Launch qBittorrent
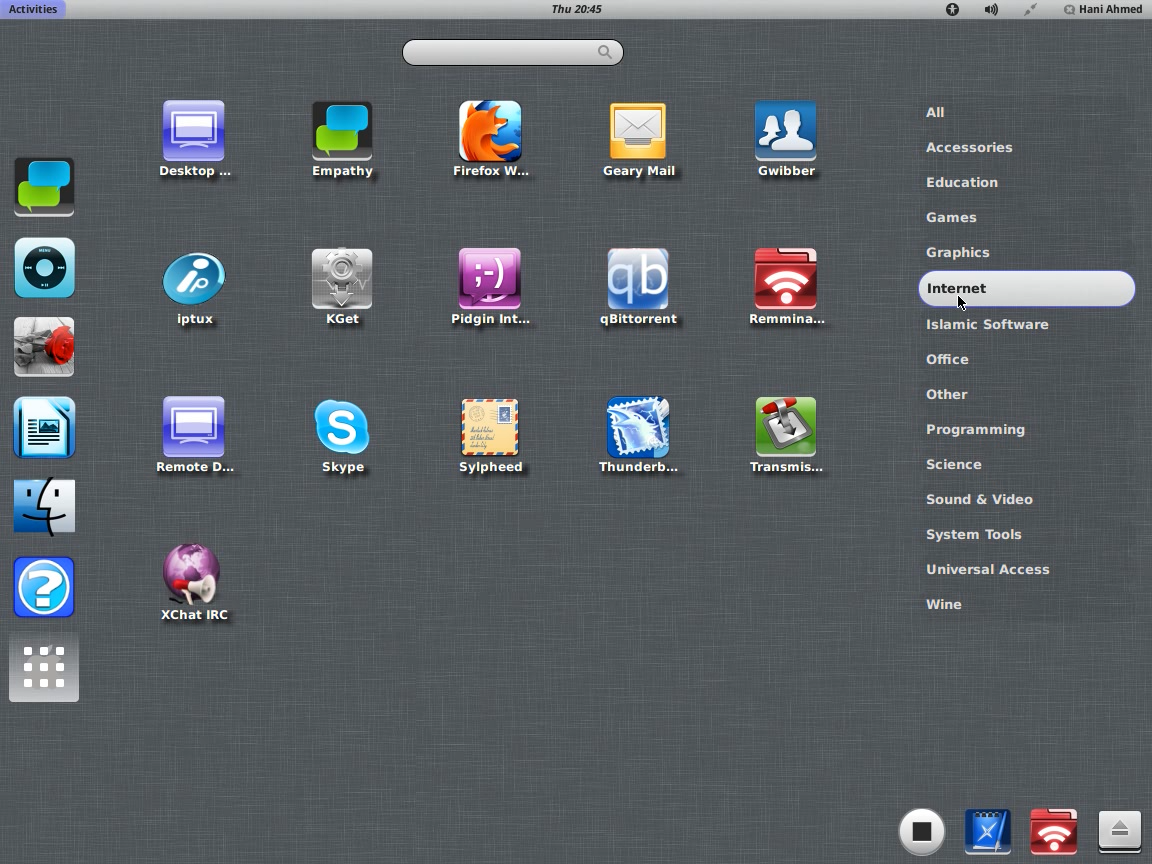Image resolution: width=1152 pixels, height=864 pixels. 638,279
